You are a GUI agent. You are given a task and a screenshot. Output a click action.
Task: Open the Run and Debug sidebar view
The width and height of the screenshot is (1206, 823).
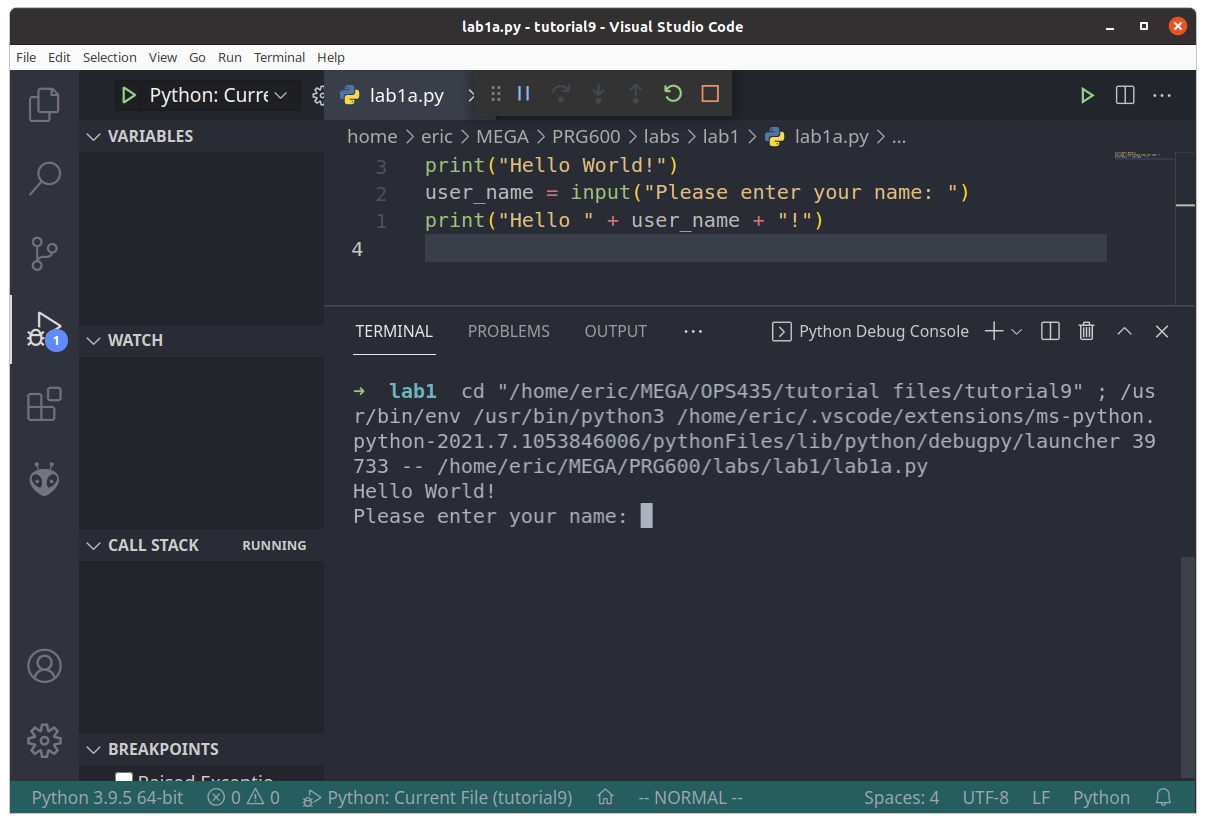(x=44, y=328)
